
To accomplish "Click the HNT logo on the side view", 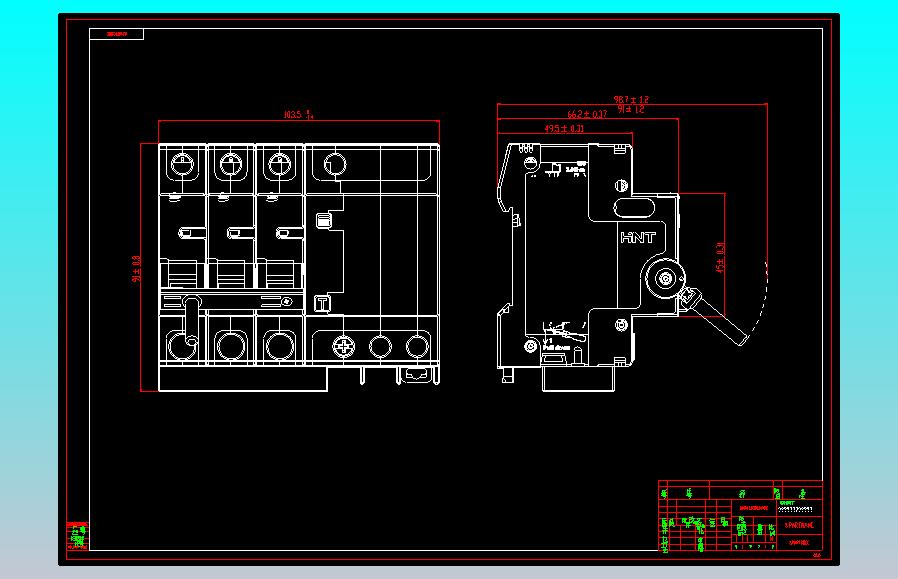I will (638, 237).
